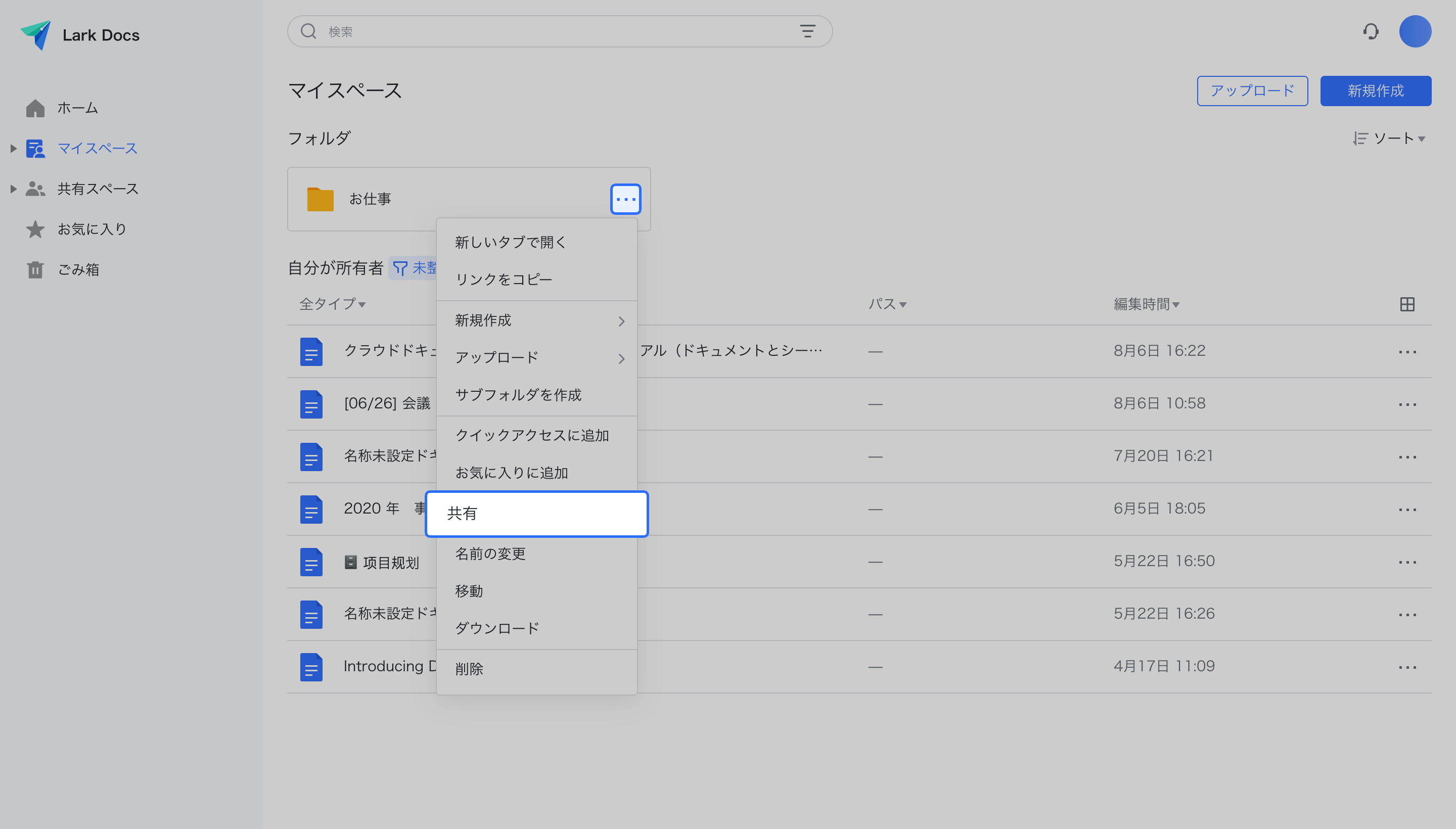Click the お仕事 folder three-dots button
This screenshot has height=829, width=1456.
coord(625,199)
